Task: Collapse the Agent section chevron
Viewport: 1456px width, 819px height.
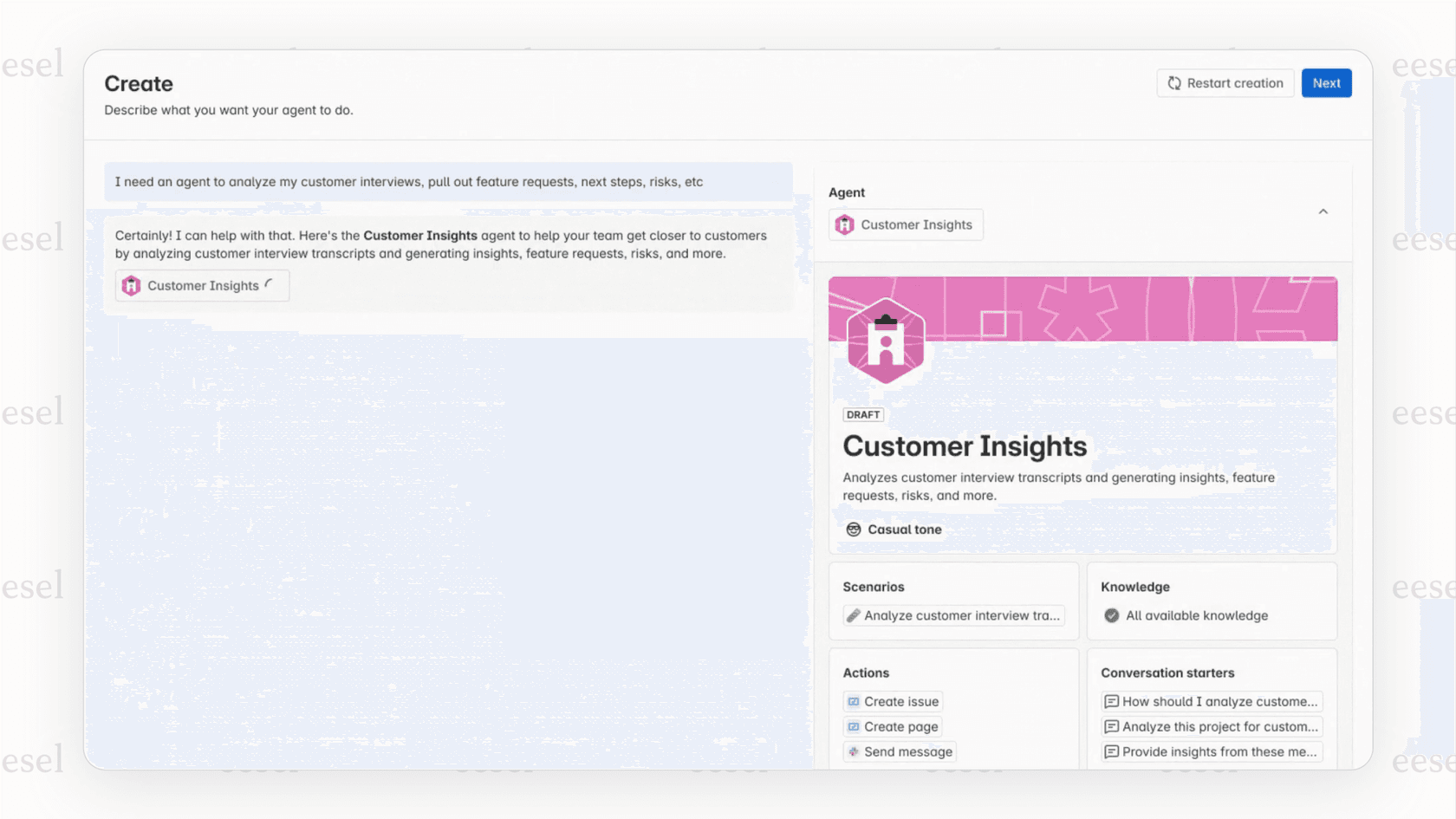Action: (x=1323, y=211)
